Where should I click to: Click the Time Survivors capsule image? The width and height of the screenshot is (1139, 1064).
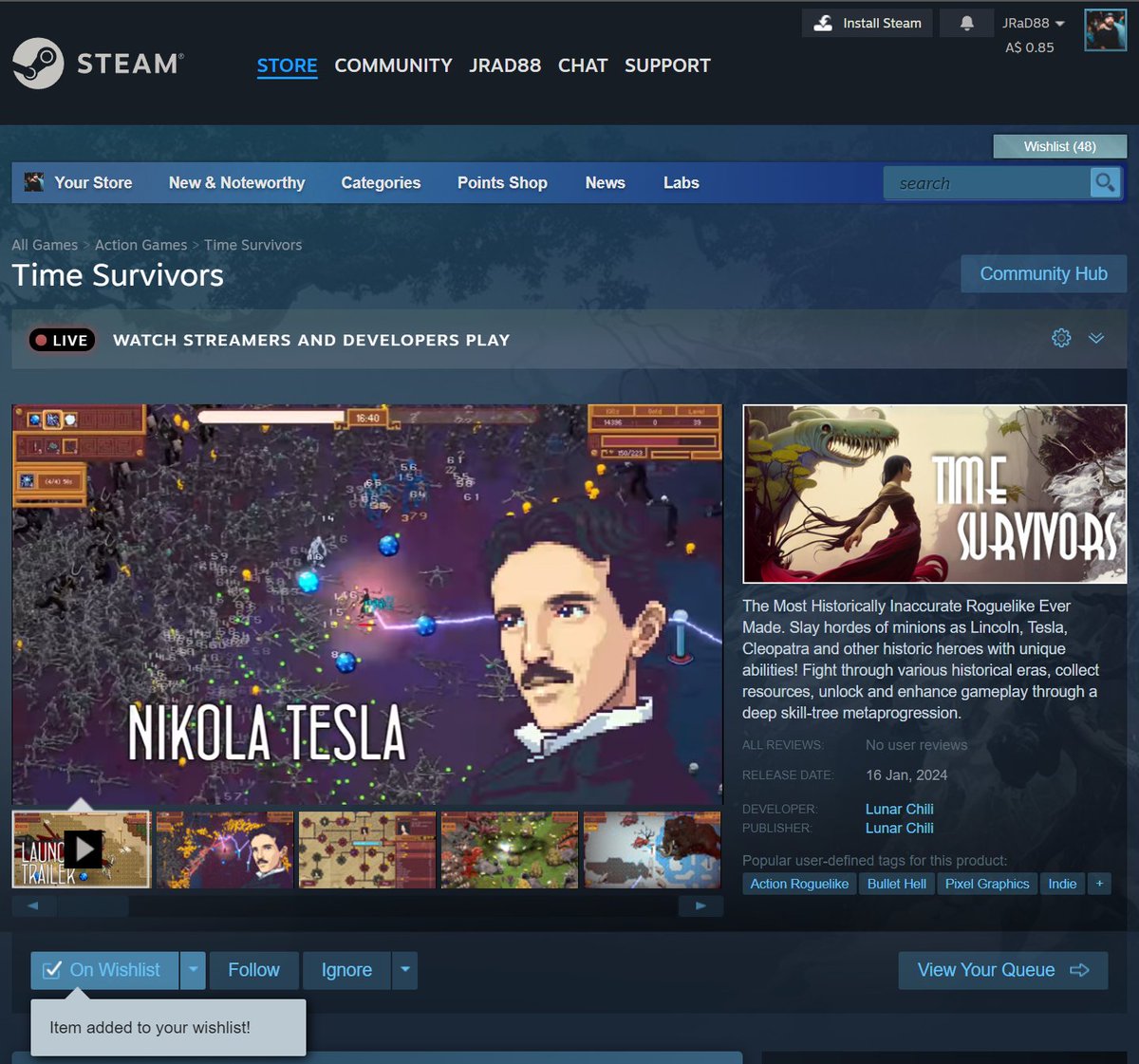(x=934, y=494)
